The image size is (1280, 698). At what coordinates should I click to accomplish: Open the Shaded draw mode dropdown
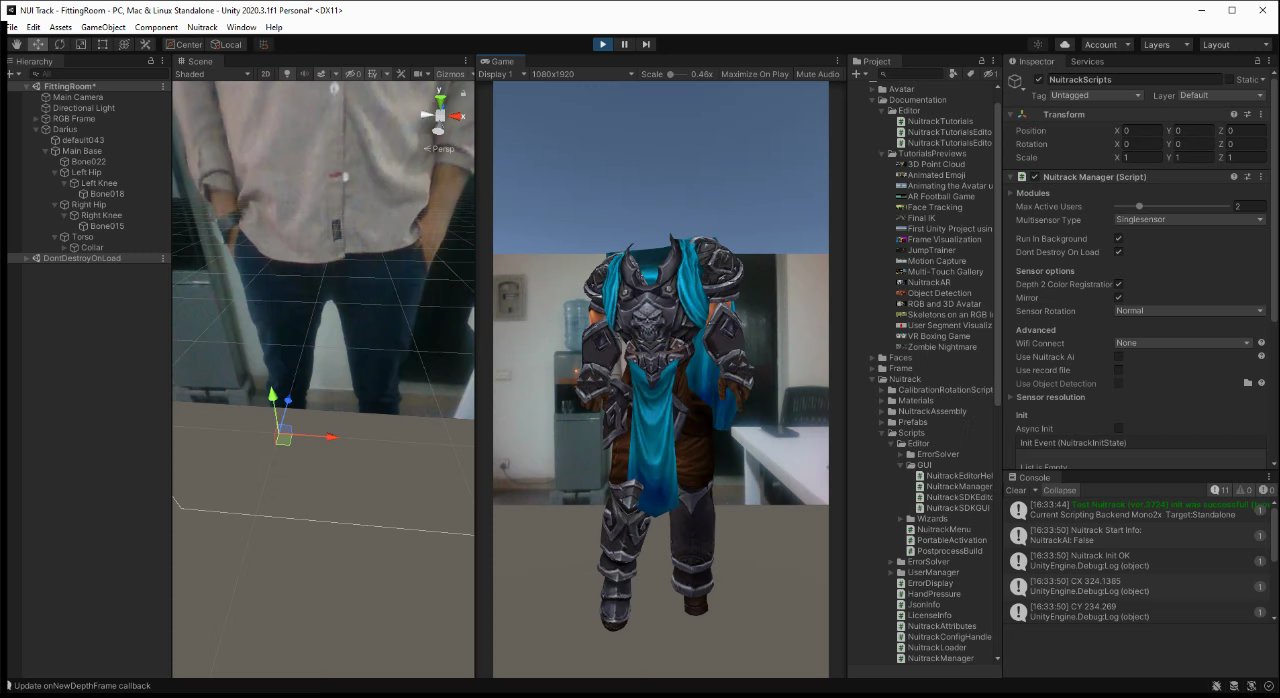213,74
